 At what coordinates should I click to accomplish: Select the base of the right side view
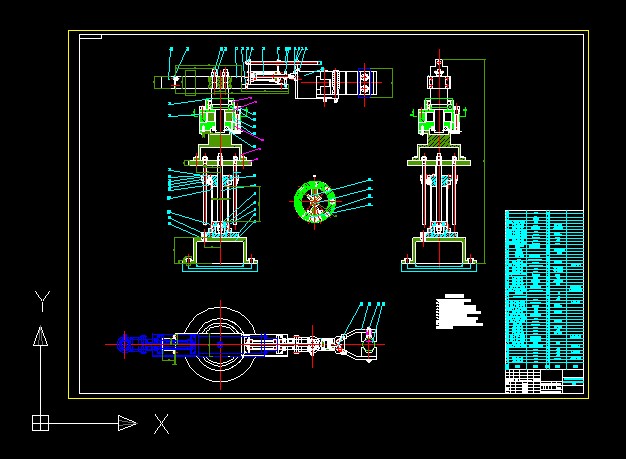pyautogui.click(x=439, y=254)
